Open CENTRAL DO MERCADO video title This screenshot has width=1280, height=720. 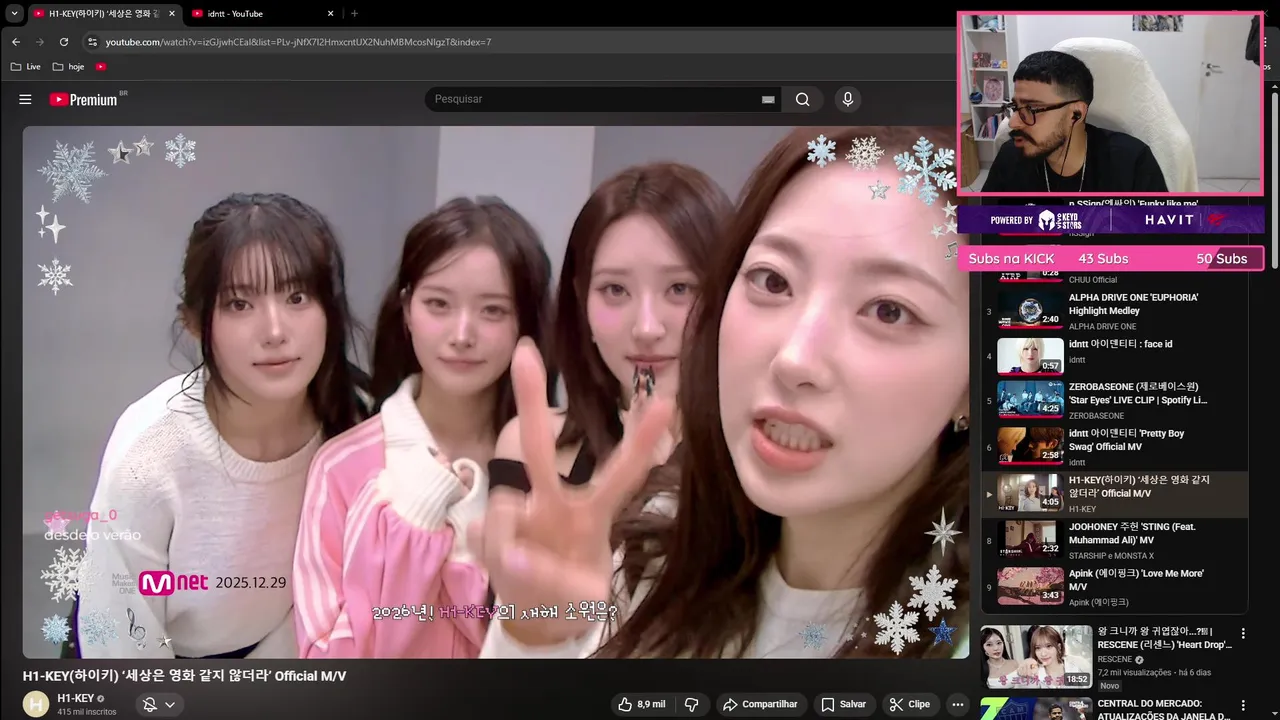1164,709
